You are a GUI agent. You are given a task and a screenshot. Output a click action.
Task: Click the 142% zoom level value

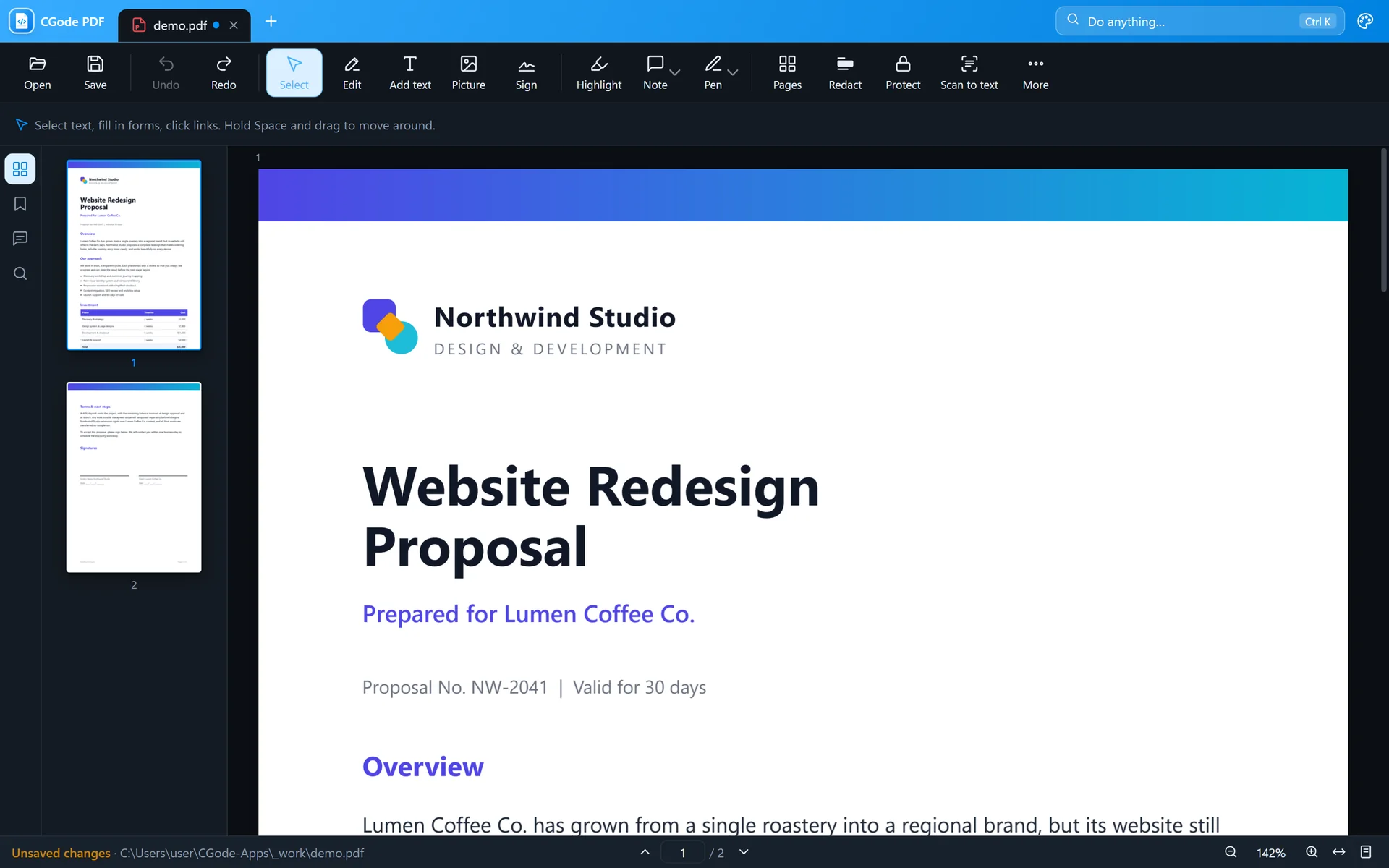tap(1271, 853)
